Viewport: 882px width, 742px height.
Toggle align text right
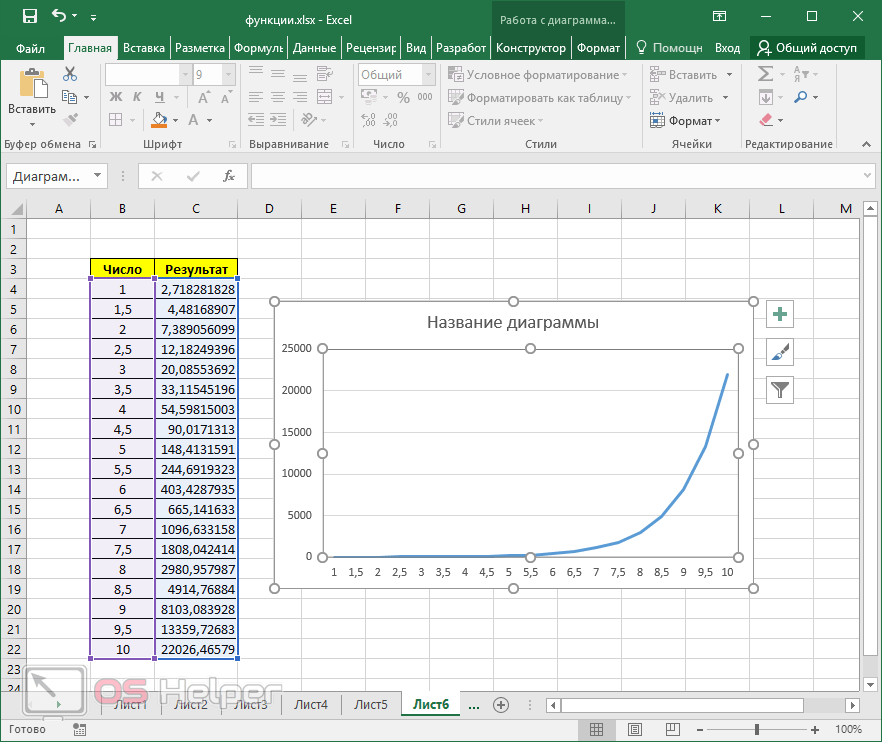[x=300, y=97]
